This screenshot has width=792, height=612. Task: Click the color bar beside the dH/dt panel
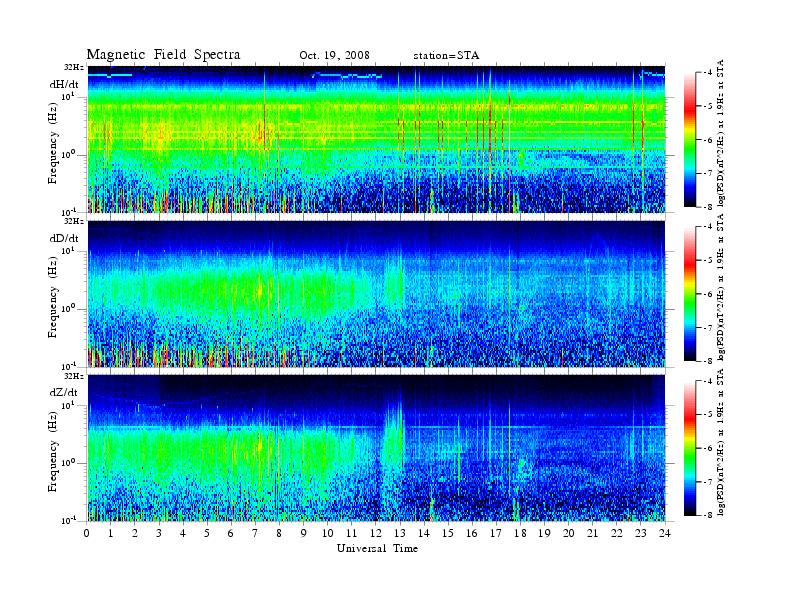(x=690, y=140)
